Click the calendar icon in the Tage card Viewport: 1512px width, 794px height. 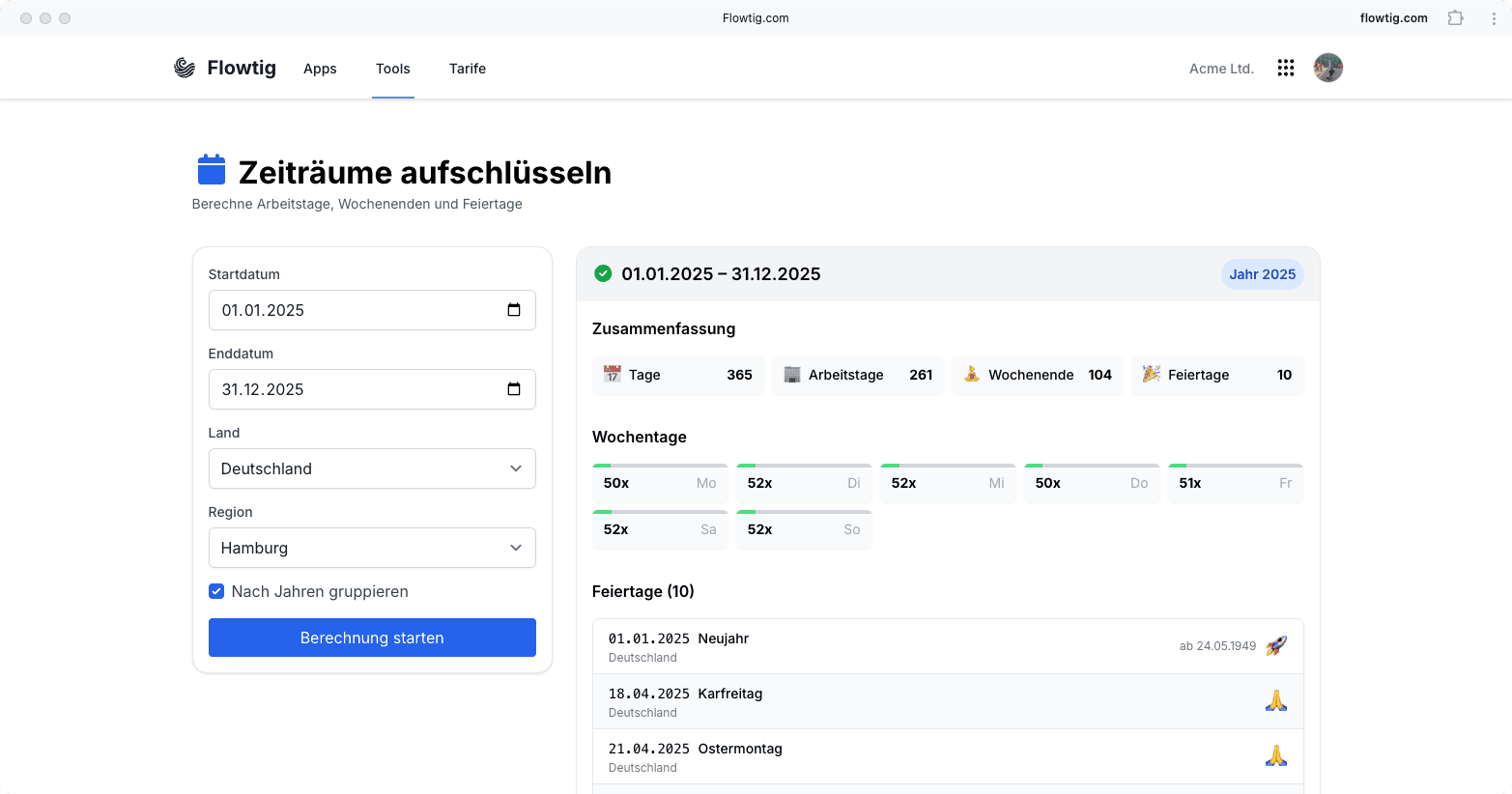[613, 374]
